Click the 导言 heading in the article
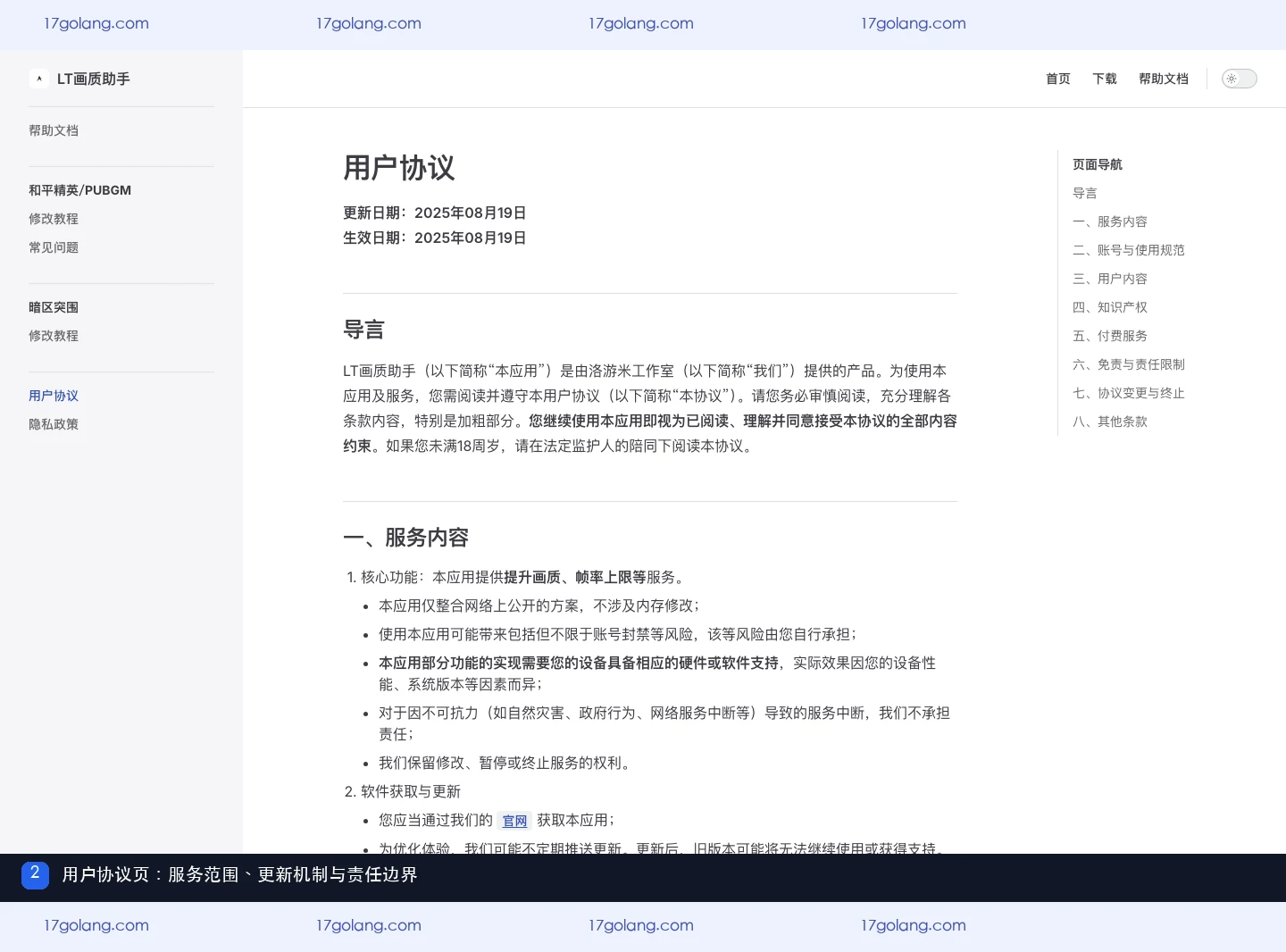 (363, 330)
